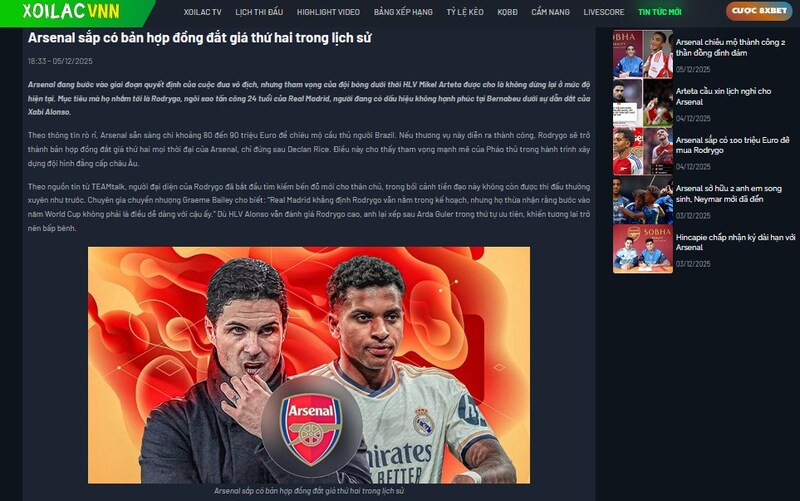Read Arsenal sở hữu 2 anh em song sinh
The height and width of the screenshot is (501, 800).
(729, 194)
